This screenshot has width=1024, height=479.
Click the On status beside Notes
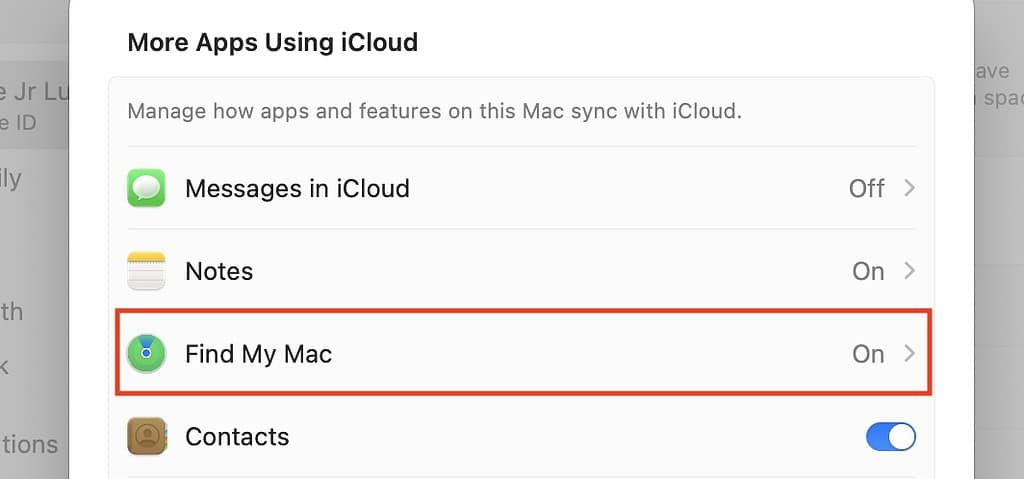pos(868,271)
